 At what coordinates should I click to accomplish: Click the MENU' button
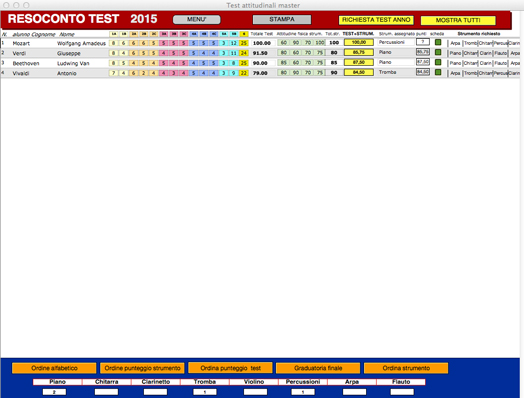click(196, 19)
